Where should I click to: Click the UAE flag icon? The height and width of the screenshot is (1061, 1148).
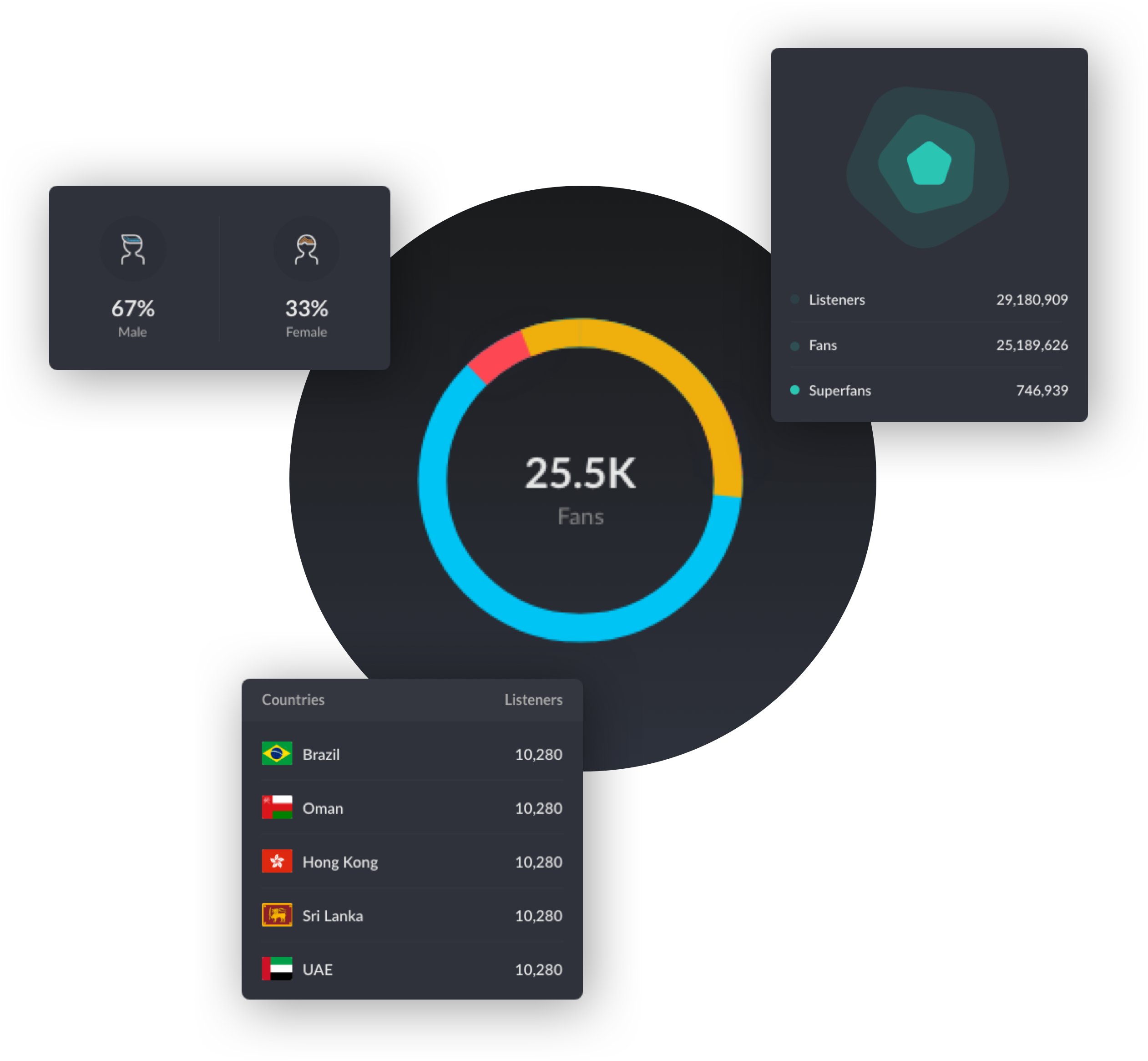pyautogui.click(x=277, y=969)
